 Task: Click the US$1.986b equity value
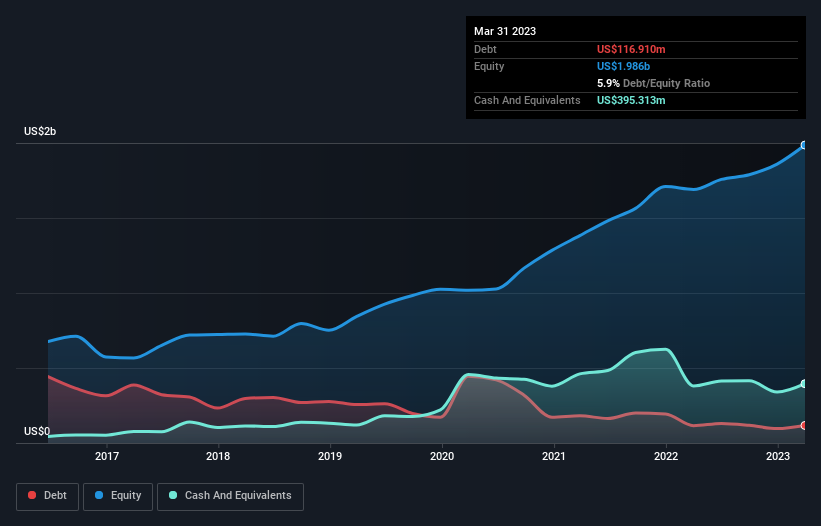pyautogui.click(x=623, y=66)
